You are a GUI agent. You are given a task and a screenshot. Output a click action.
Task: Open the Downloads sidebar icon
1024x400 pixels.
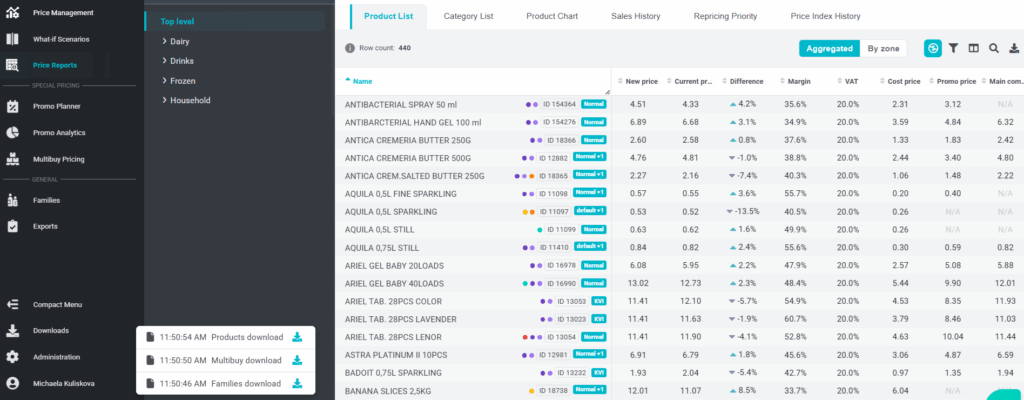(12, 331)
